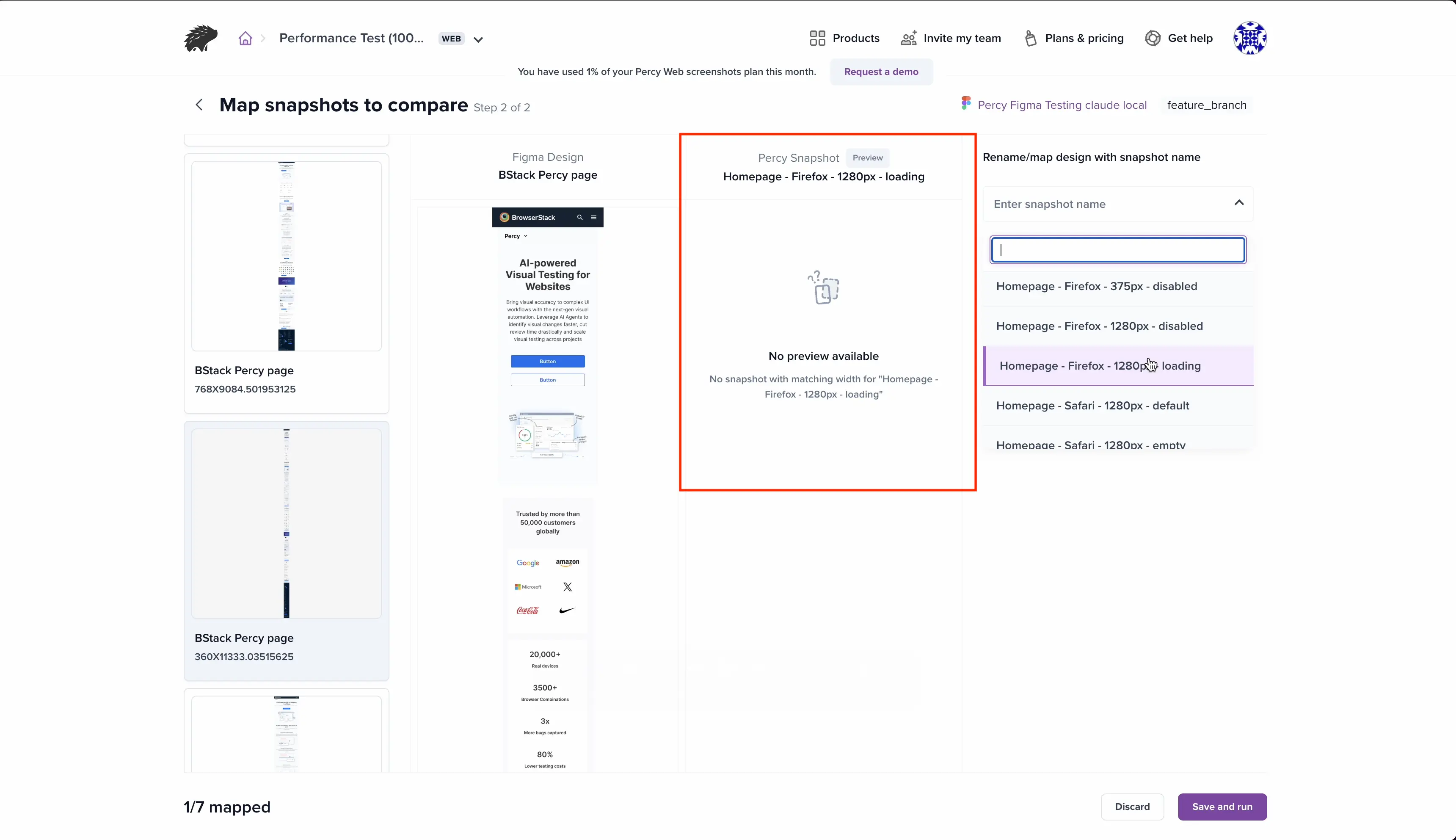This screenshot has width=1456, height=840.
Task: Open the Products grid icon
Action: point(817,38)
